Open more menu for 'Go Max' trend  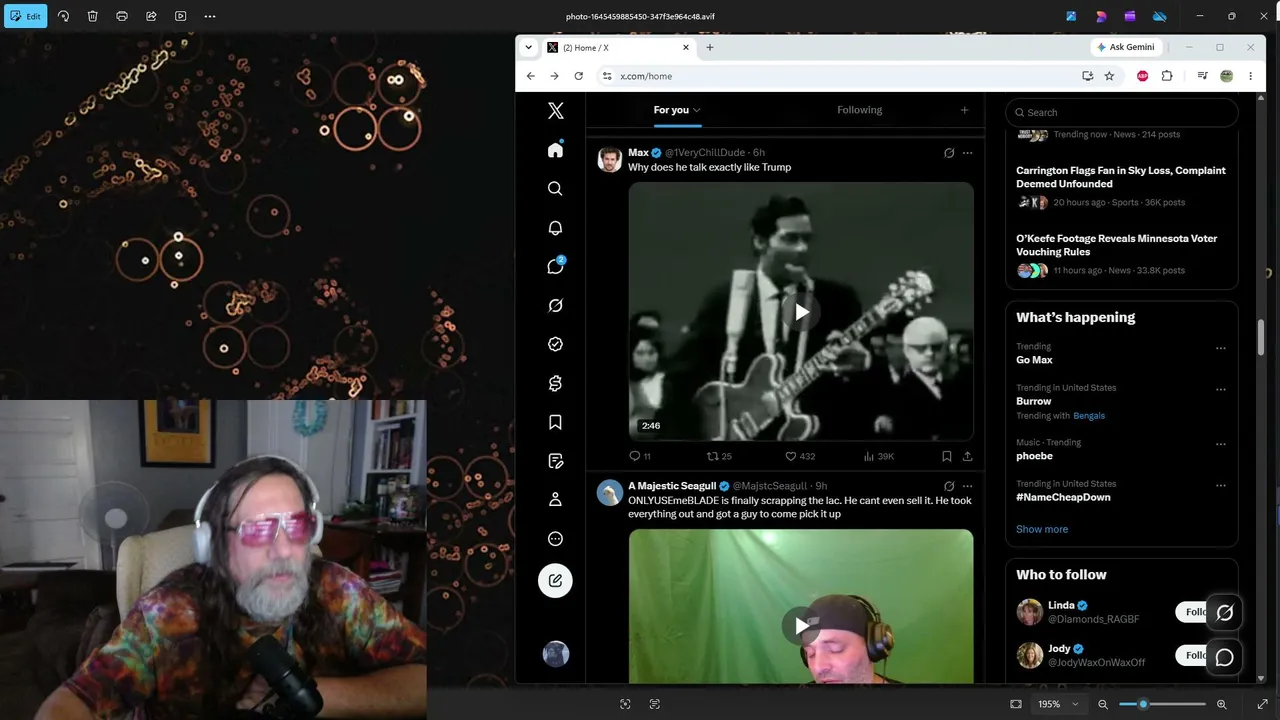[x=1221, y=348]
